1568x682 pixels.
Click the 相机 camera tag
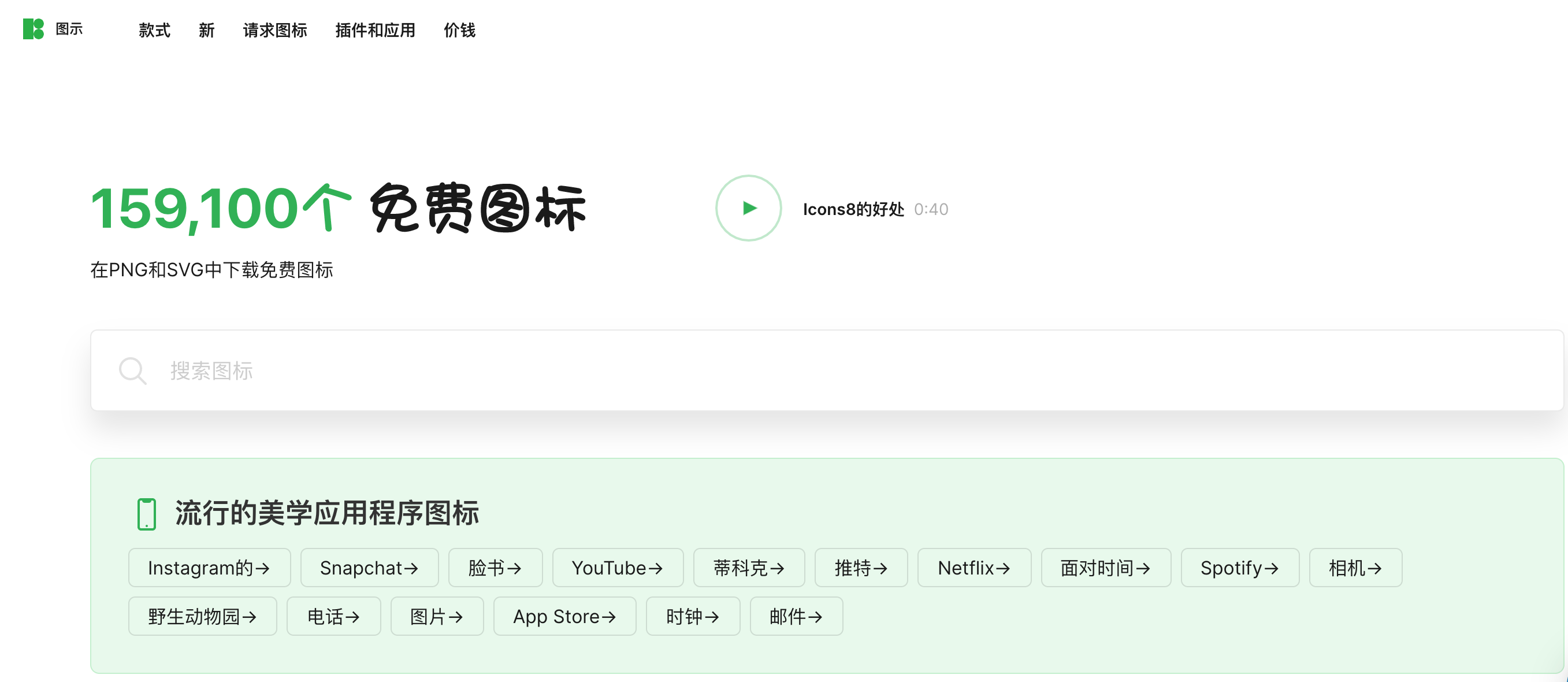(x=1355, y=568)
